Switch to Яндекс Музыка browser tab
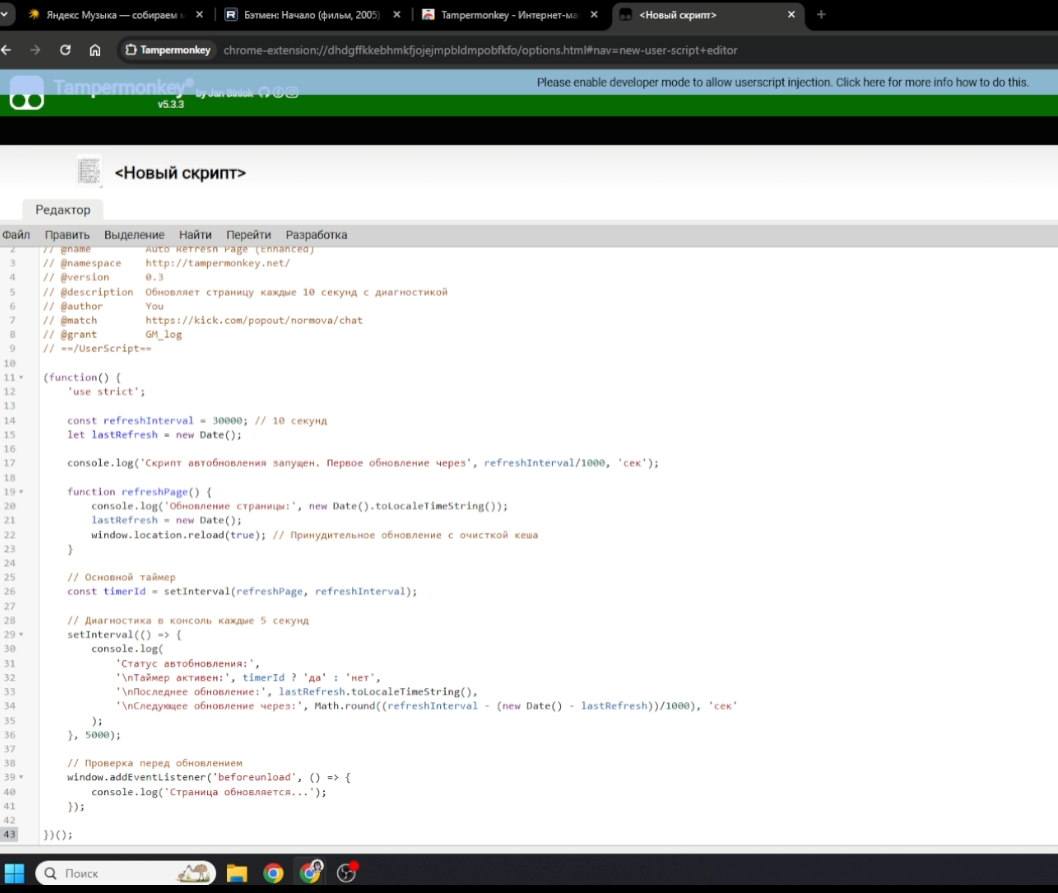The image size is (1058, 893). click(x=115, y=14)
